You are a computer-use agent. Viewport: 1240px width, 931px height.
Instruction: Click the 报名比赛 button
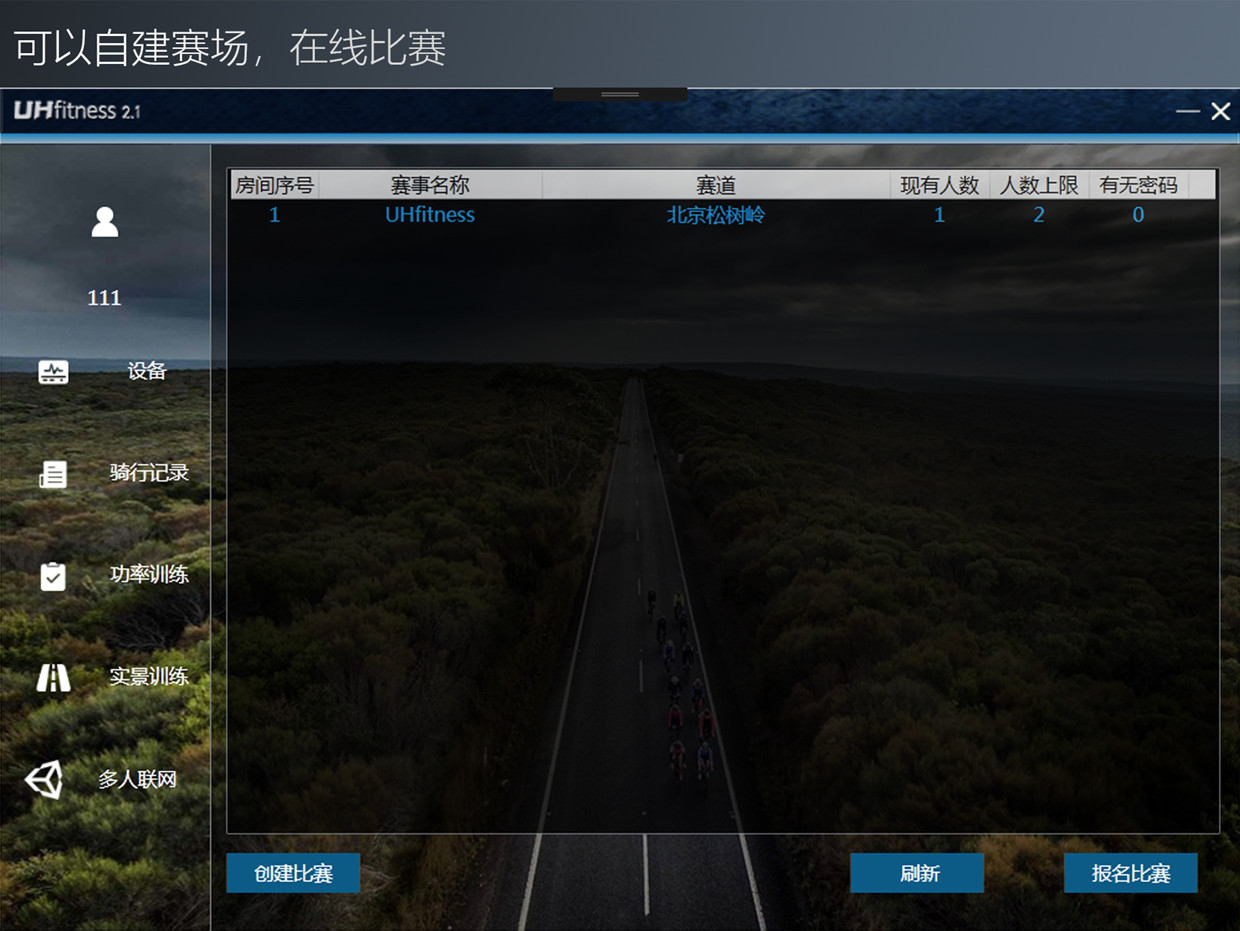[1131, 873]
